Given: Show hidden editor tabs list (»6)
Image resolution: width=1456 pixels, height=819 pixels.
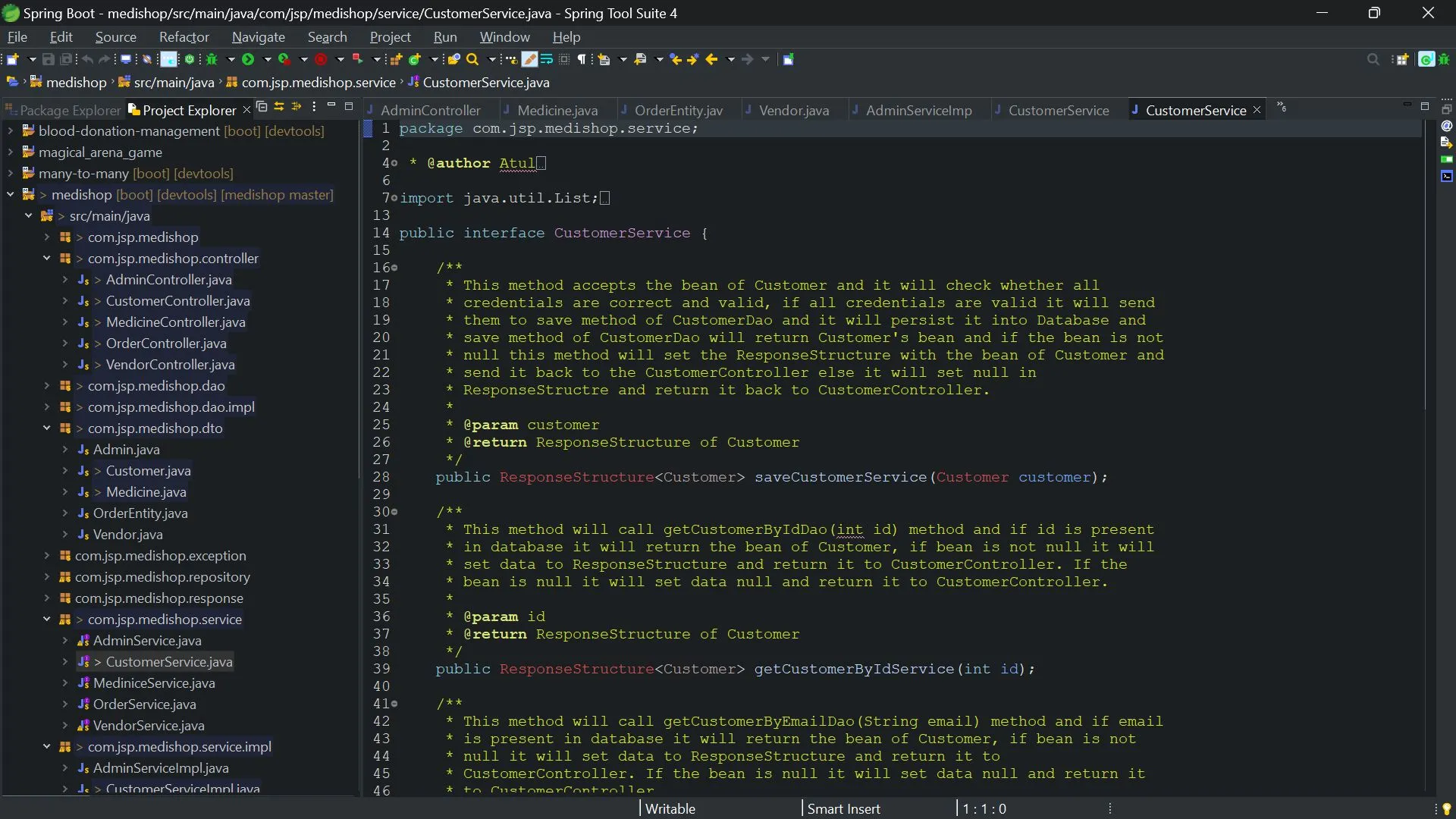Looking at the screenshot, I should pos(1282,107).
